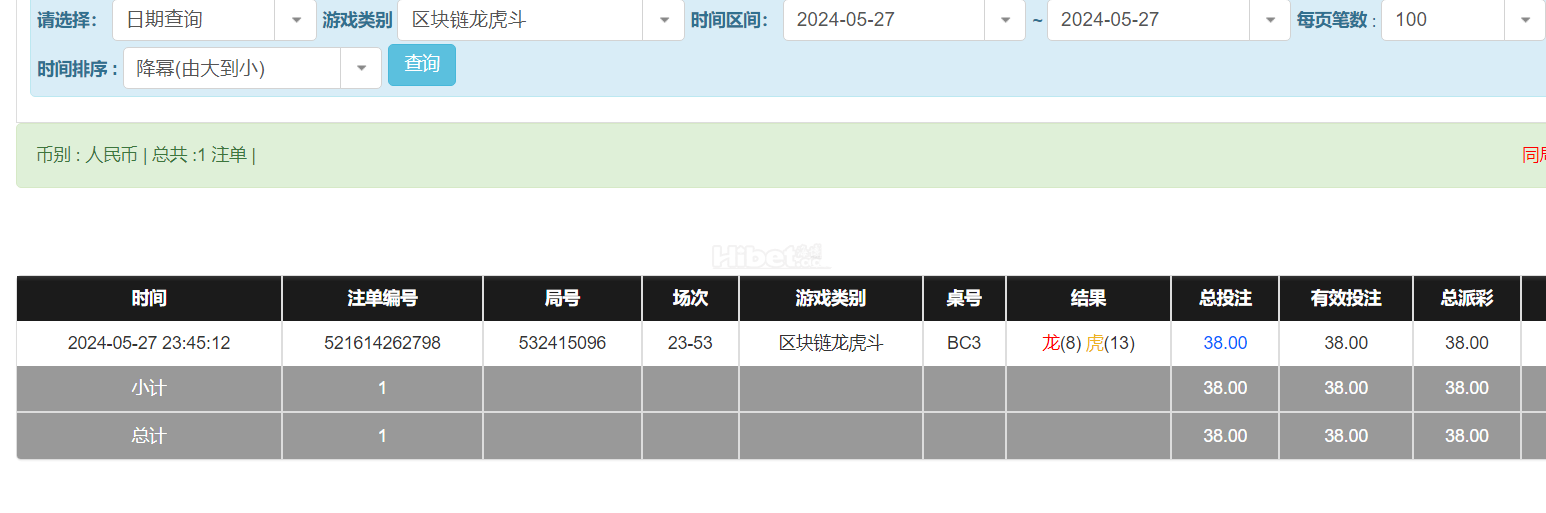Open the start date 2024-05-27 field
Screen dimensions: 1546x513
click(x=904, y=19)
